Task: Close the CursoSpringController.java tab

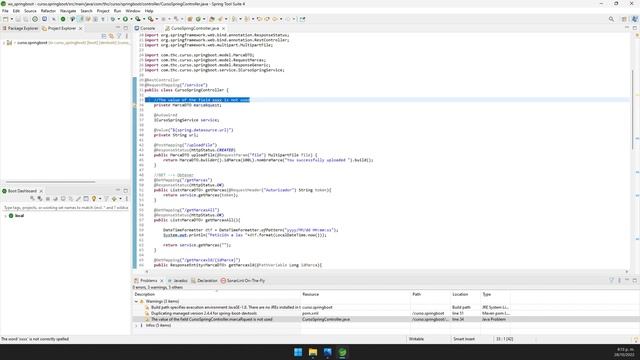Action: [223, 28]
